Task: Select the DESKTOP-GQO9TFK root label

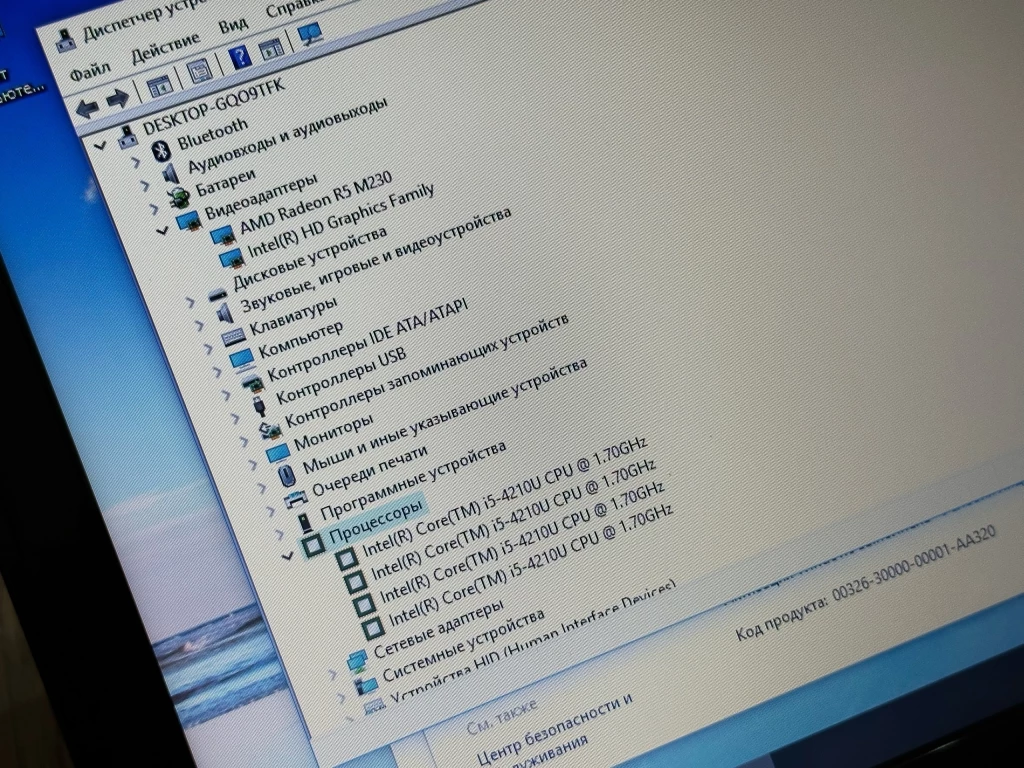Action: click(214, 106)
